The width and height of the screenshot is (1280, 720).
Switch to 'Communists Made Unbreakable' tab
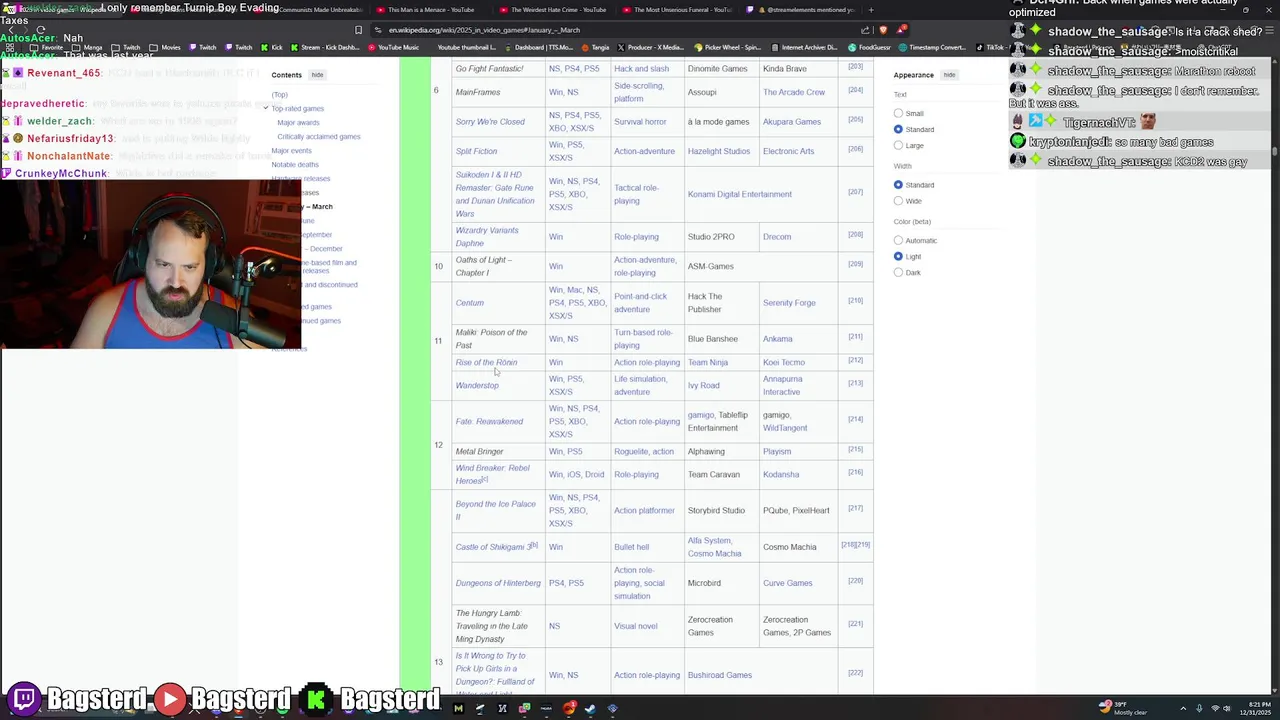pyautogui.click(x=320, y=10)
